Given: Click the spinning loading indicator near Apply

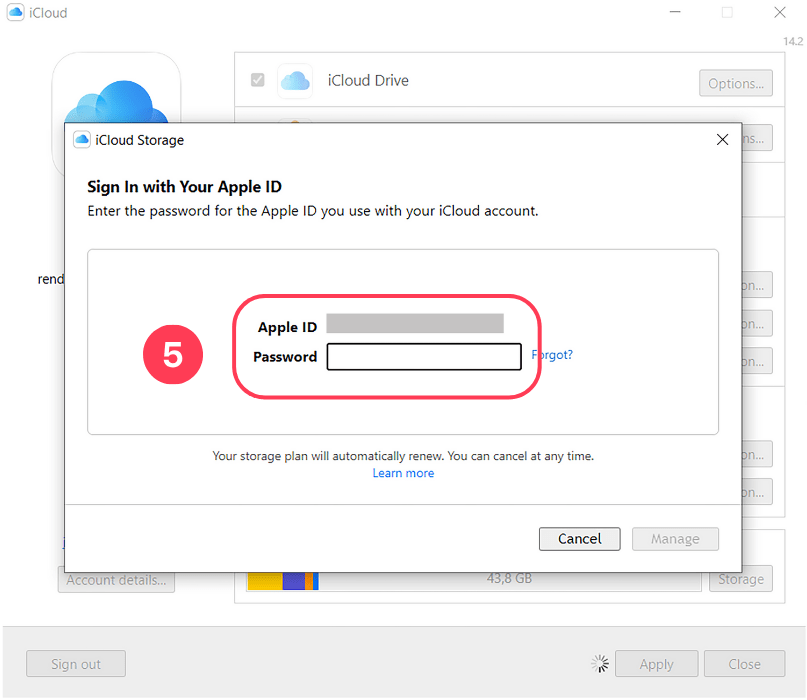Looking at the screenshot, I should point(600,663).
